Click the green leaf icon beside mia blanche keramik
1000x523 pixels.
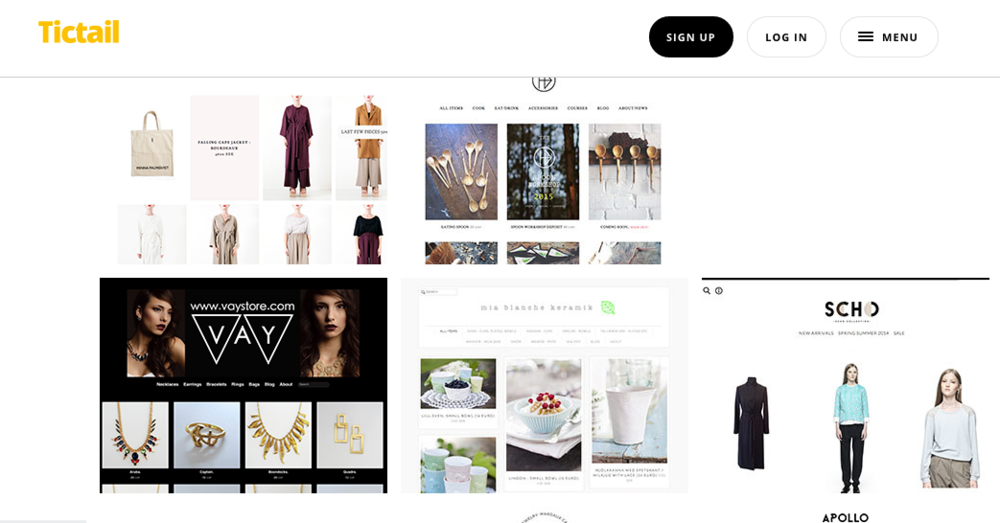[x=608, y=307]
